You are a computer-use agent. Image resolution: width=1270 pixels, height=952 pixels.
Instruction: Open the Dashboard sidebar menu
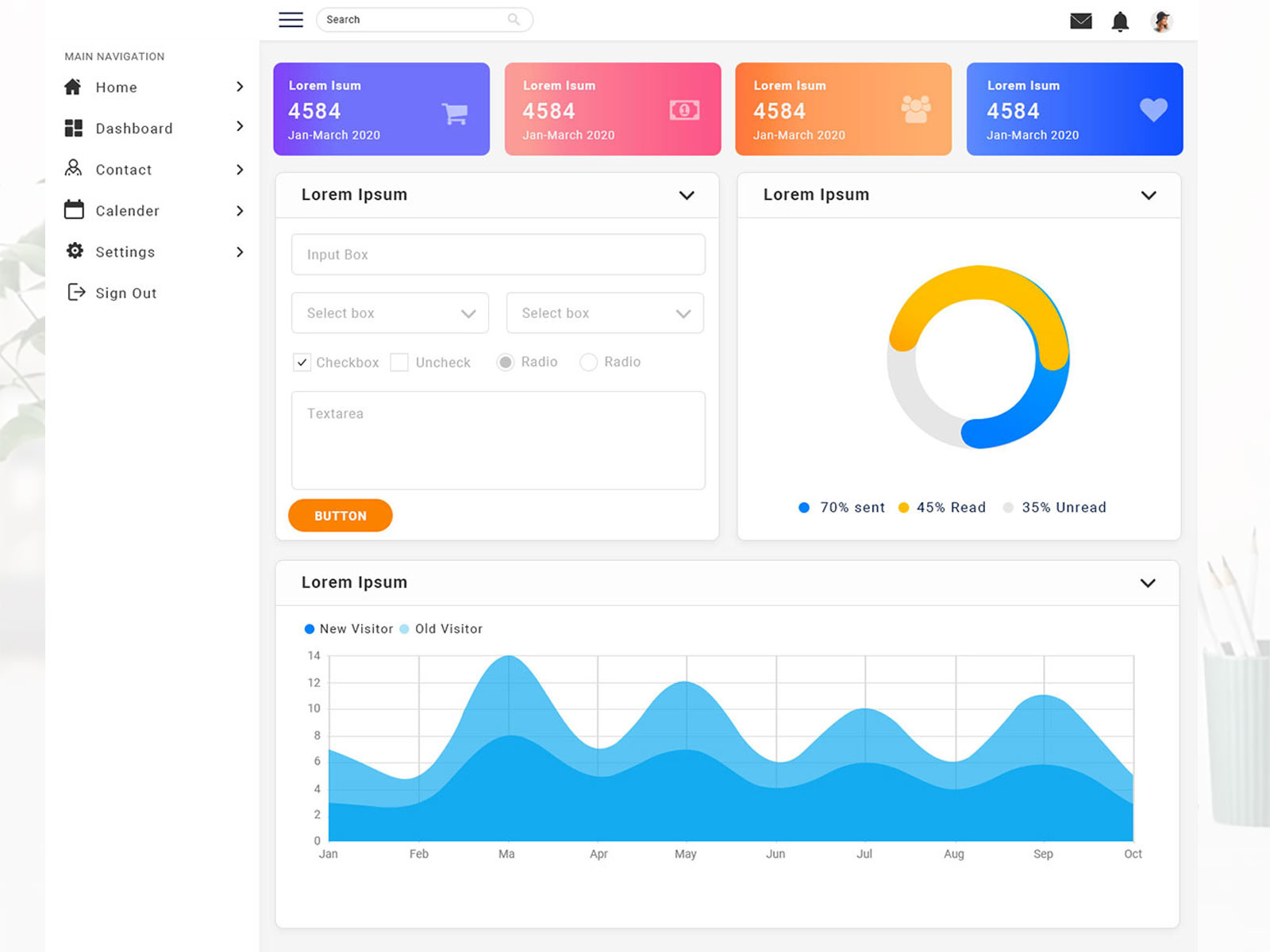[133, 128]
